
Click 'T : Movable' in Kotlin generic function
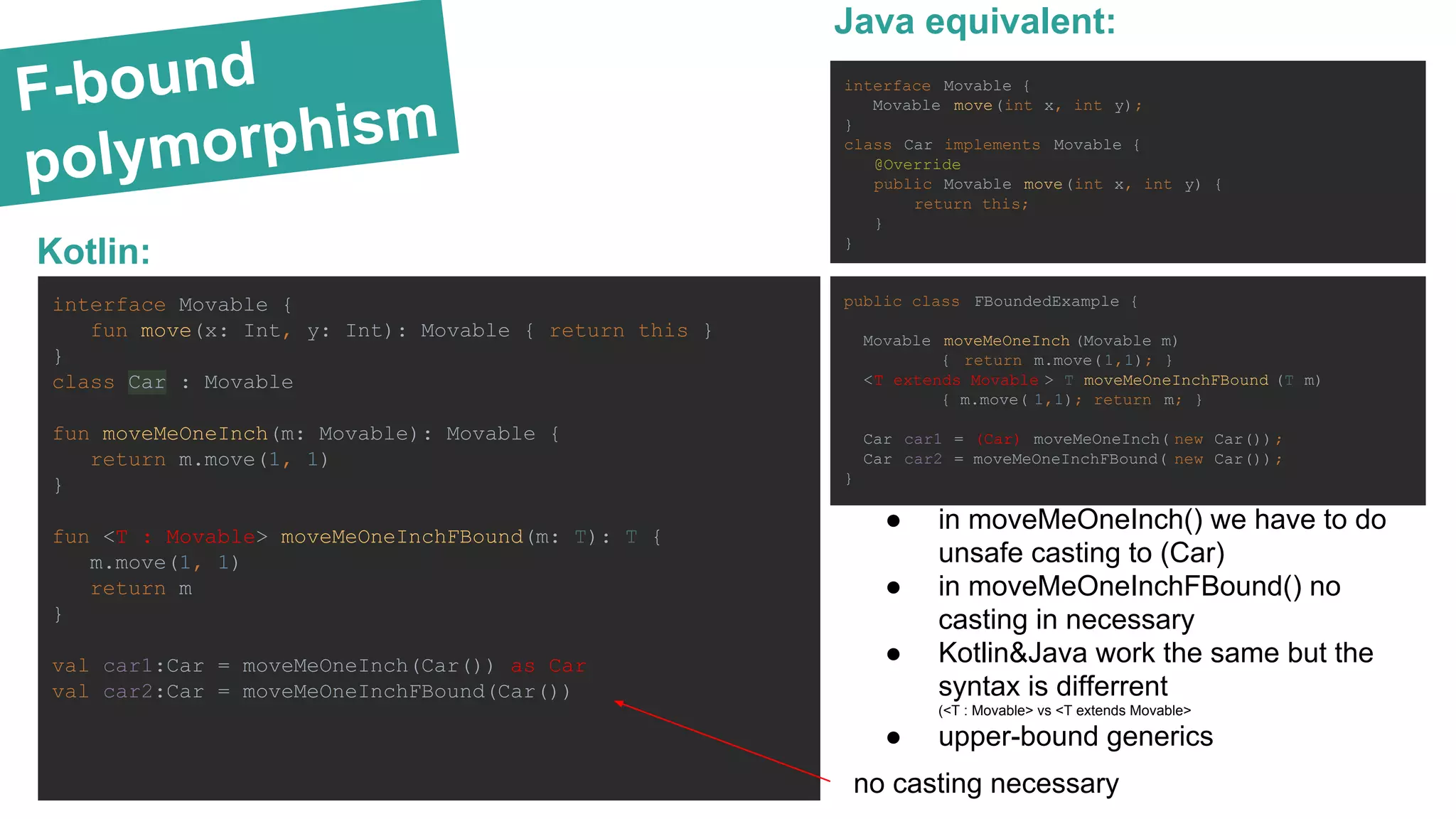(x=185, y=537)
